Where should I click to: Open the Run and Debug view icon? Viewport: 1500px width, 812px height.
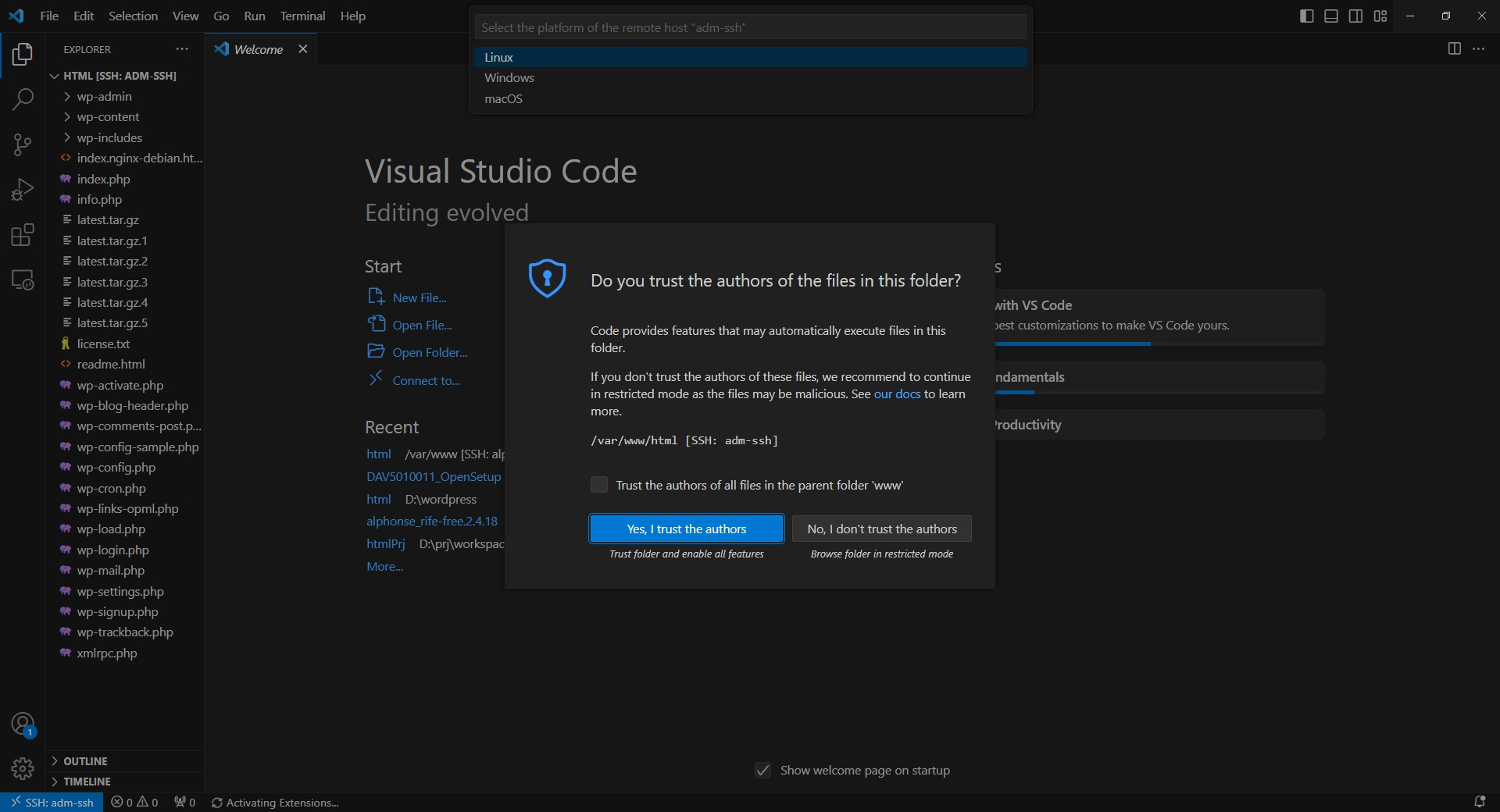23,190
